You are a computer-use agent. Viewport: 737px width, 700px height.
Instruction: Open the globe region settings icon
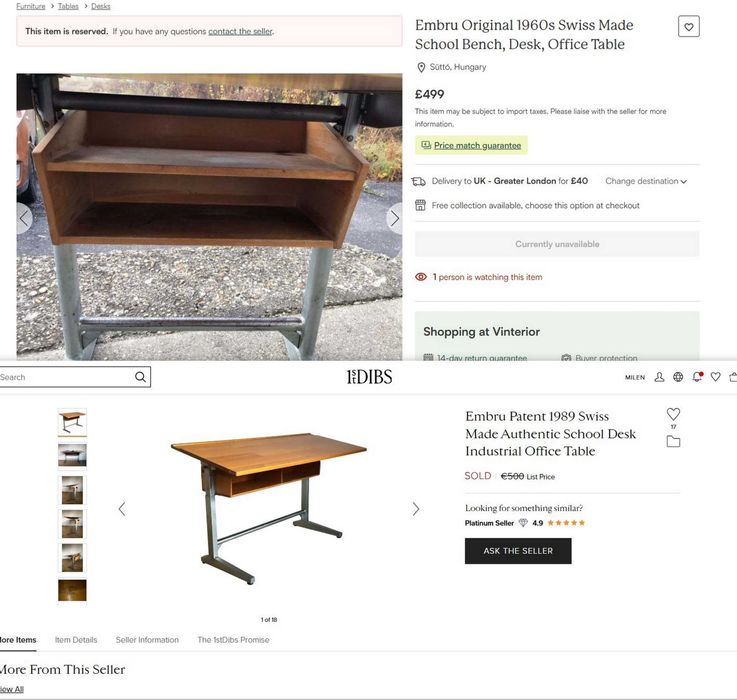click(678, 377)
